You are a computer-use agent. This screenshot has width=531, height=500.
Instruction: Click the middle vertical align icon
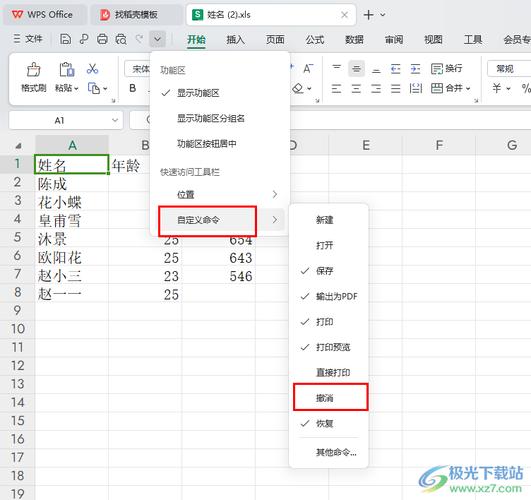[x=356, y=69]
